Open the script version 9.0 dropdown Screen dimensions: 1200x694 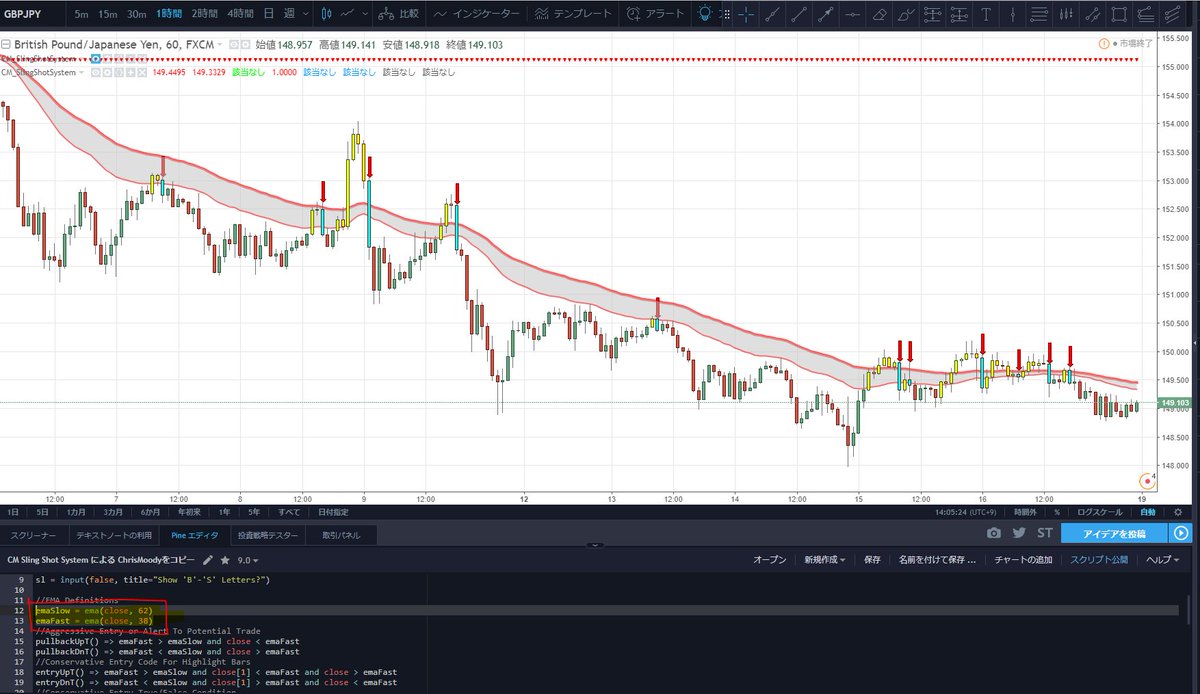point(247,560)
